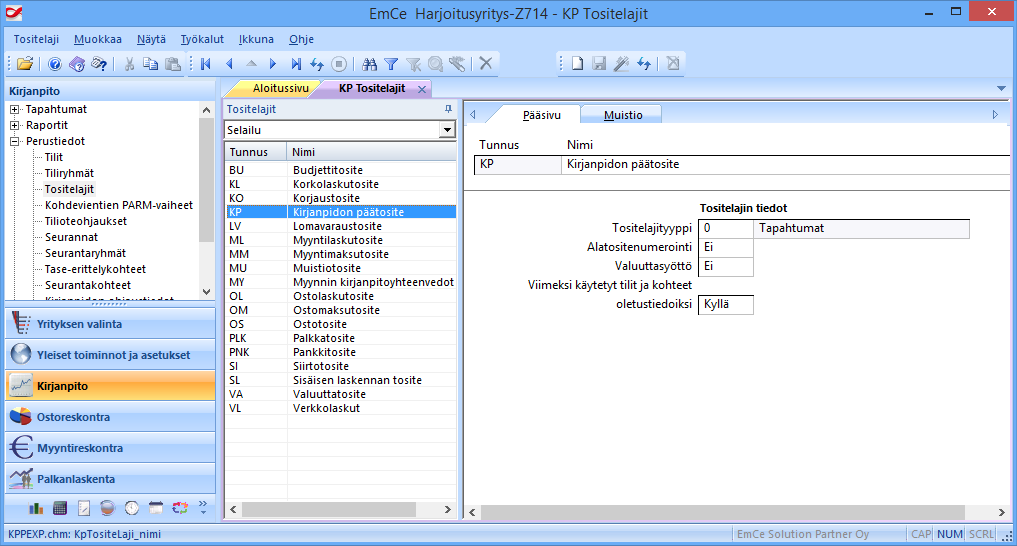This screenshot has height=546, width=1017.
Task: Expand the Raportit tree node
Action: (x=14, y=125)
